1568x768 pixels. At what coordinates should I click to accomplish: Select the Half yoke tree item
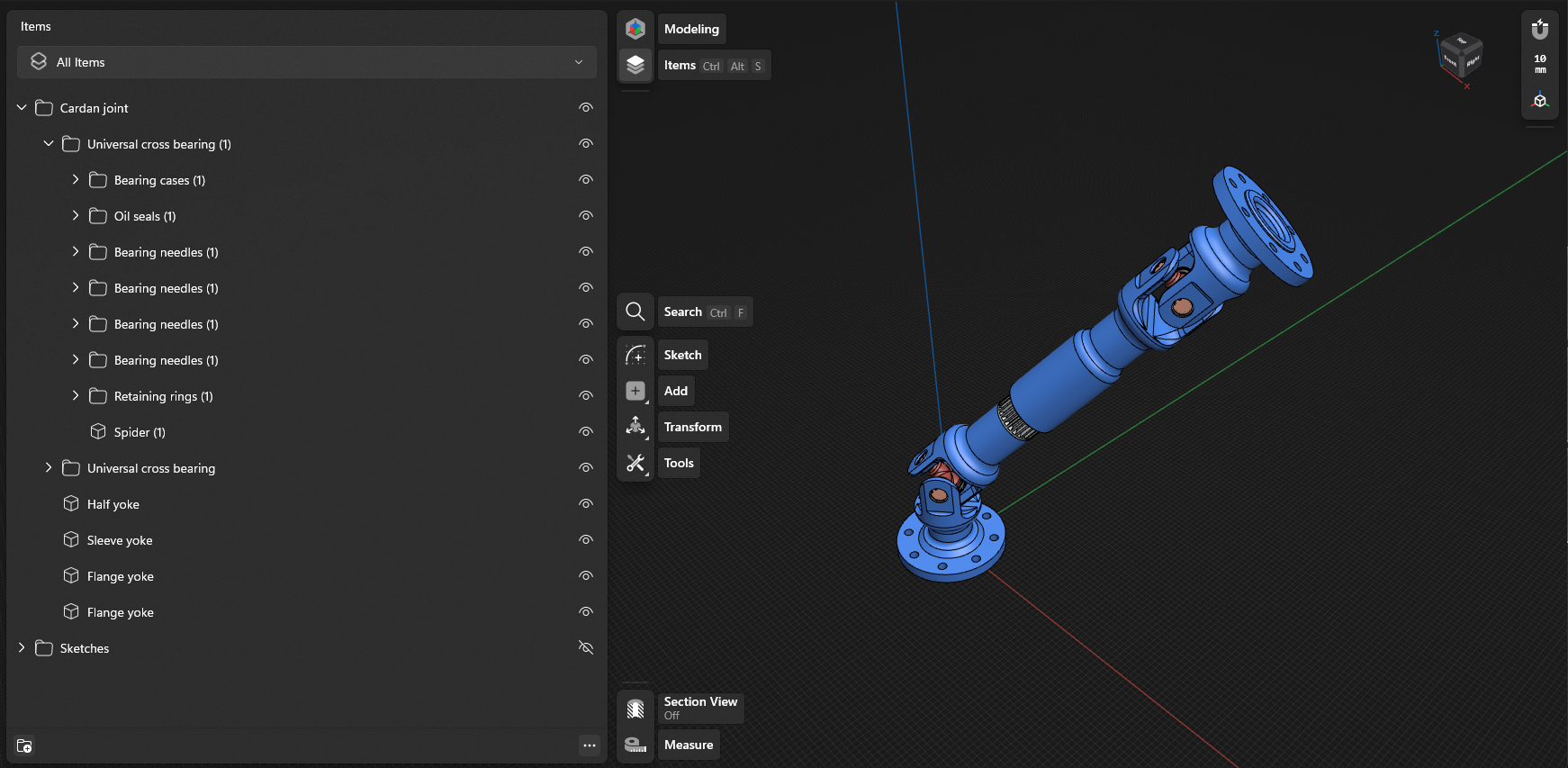pyautogui.click(x=306, y=504)
